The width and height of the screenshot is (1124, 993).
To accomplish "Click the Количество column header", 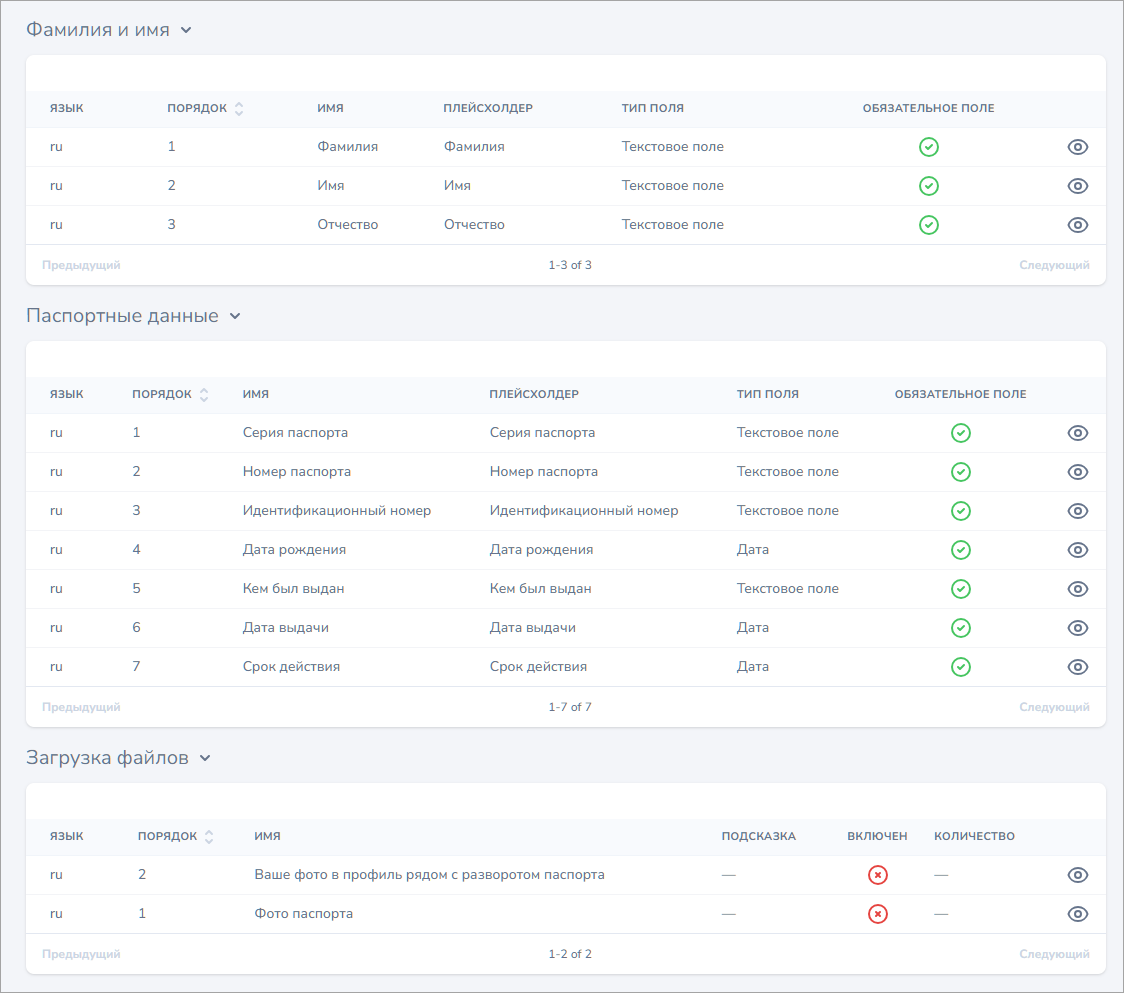I will (x=974, y=836).
